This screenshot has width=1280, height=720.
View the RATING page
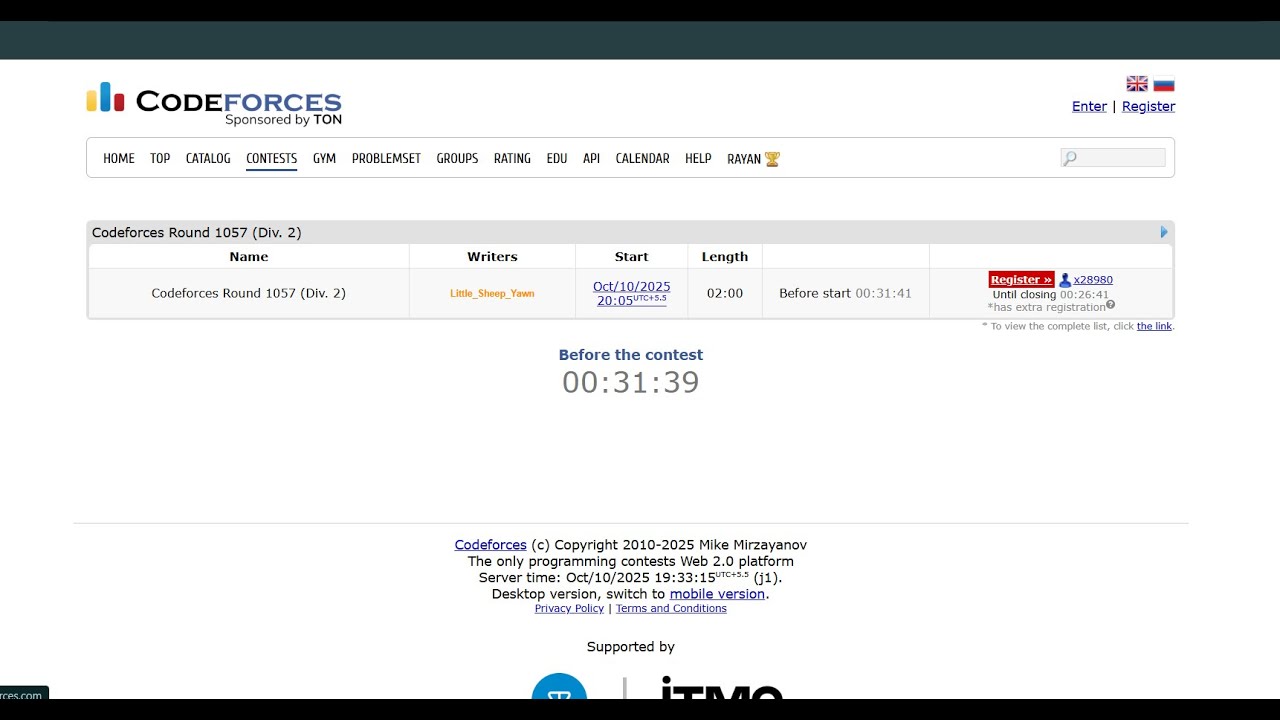click(512, 159)
